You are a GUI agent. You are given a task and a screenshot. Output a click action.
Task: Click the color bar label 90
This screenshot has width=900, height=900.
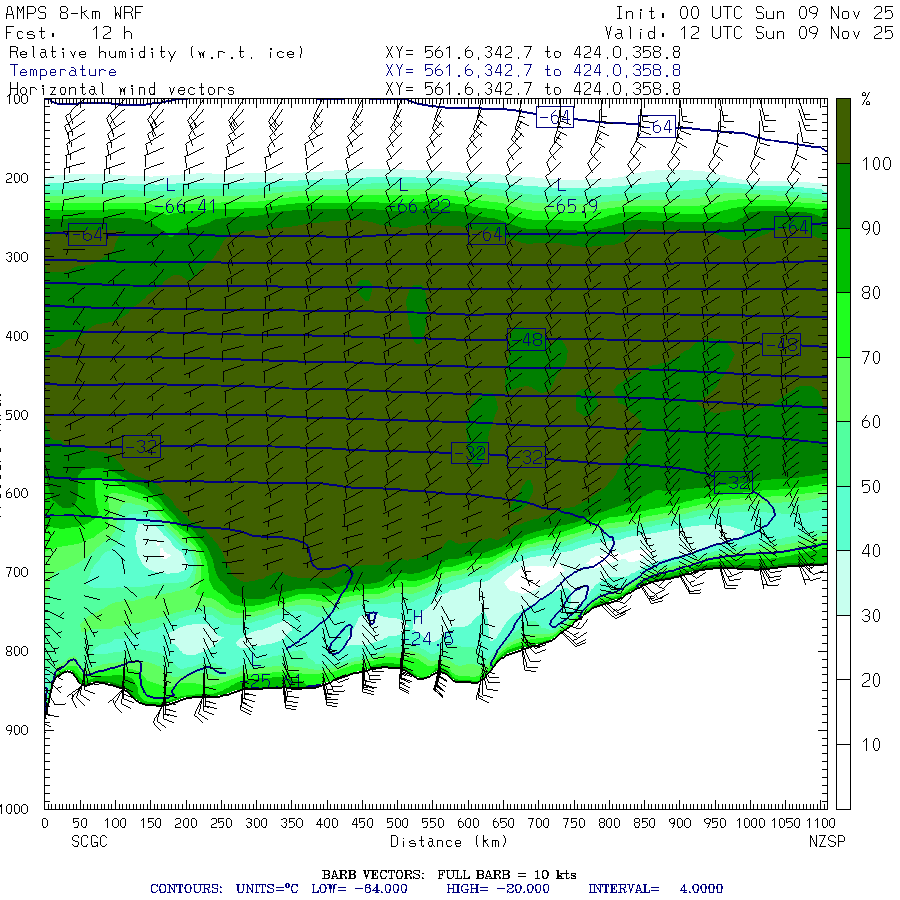pos(871,228)
